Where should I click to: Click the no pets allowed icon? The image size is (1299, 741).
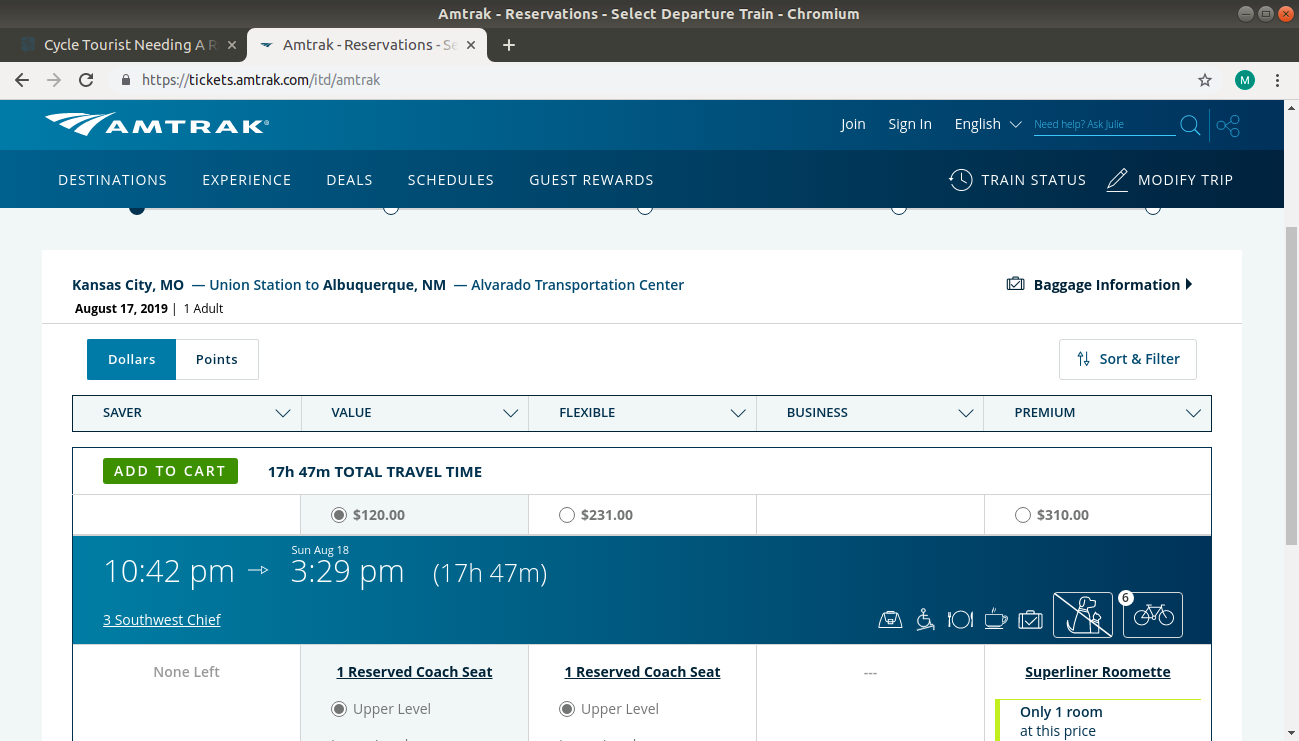tap(1083, 615)
